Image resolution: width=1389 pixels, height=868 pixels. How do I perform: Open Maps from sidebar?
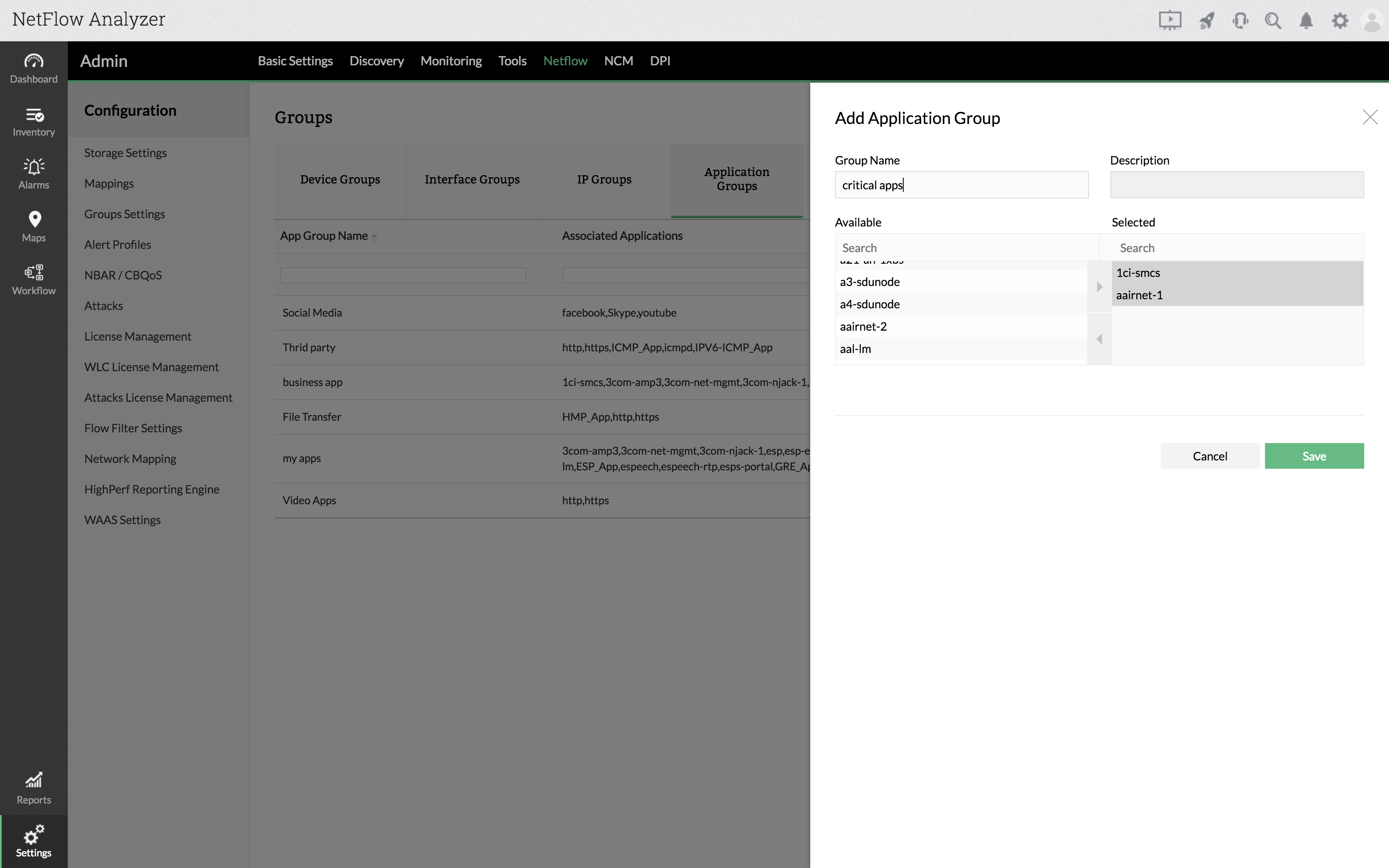33,227
